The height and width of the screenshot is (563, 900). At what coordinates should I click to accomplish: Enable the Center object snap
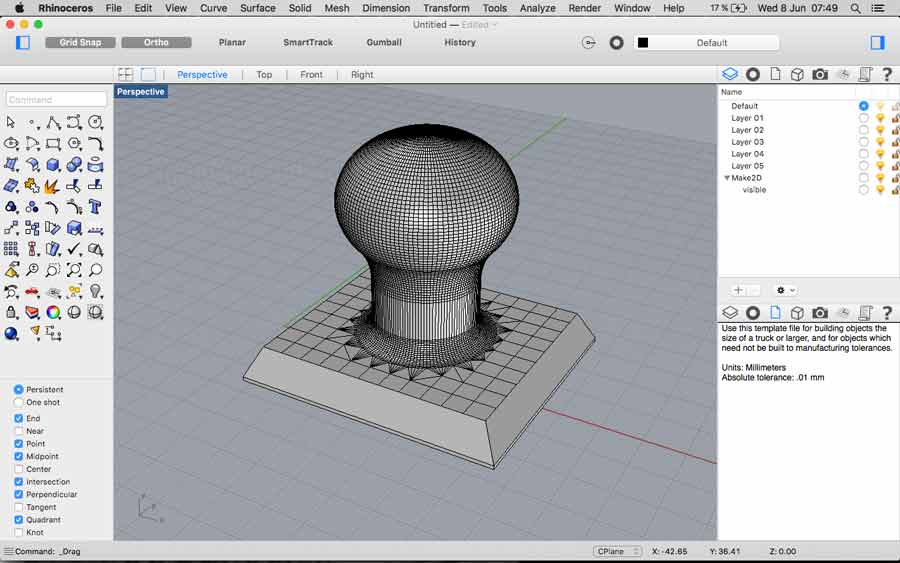18,469
